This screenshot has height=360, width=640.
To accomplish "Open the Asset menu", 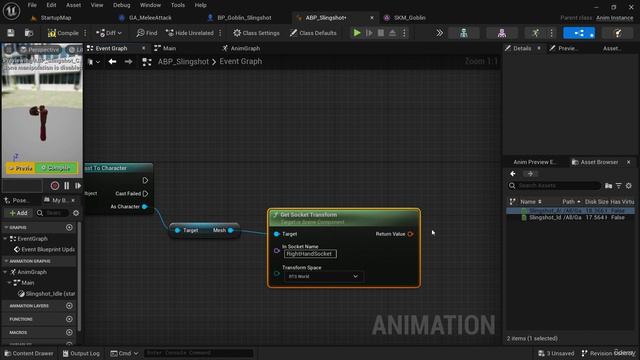I will point(73,5).
